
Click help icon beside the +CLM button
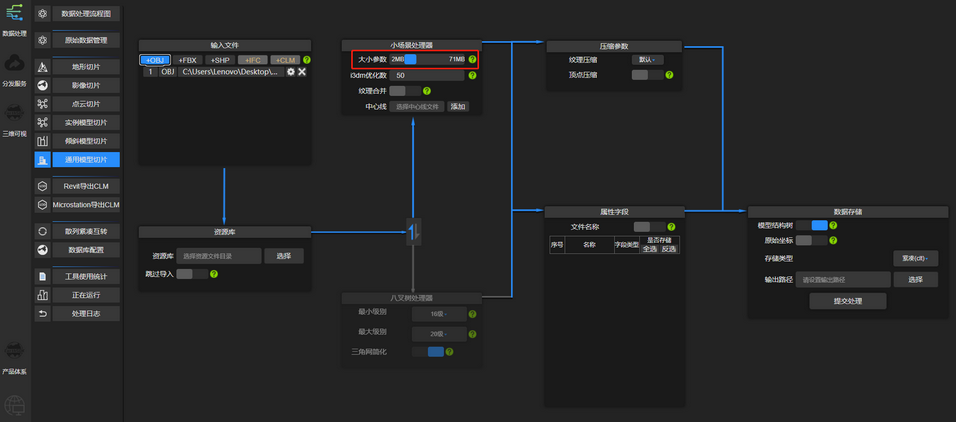pyautogui.click(x=307, y=60)
